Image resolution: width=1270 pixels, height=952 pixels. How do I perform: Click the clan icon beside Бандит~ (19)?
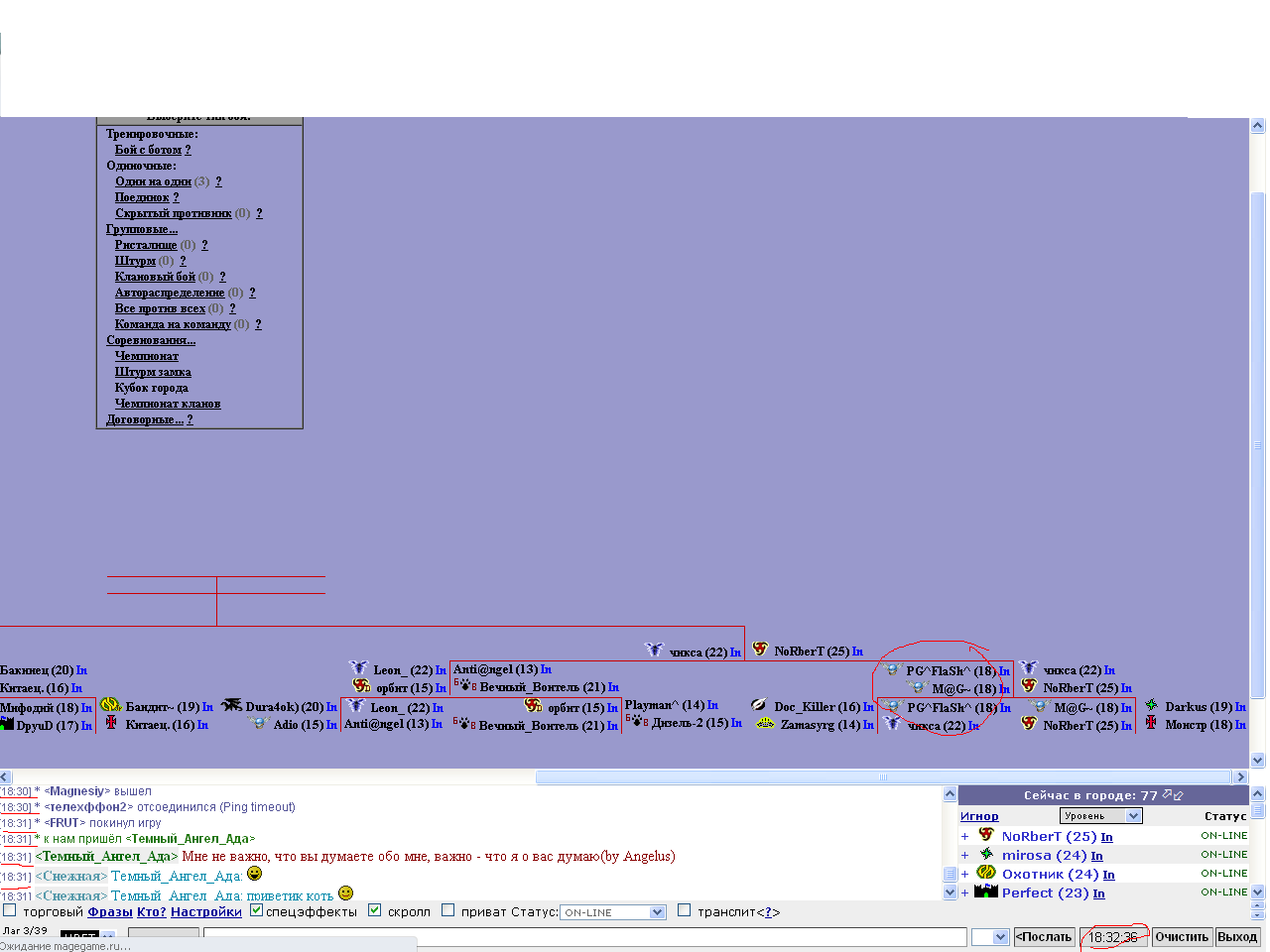[111, 706]
